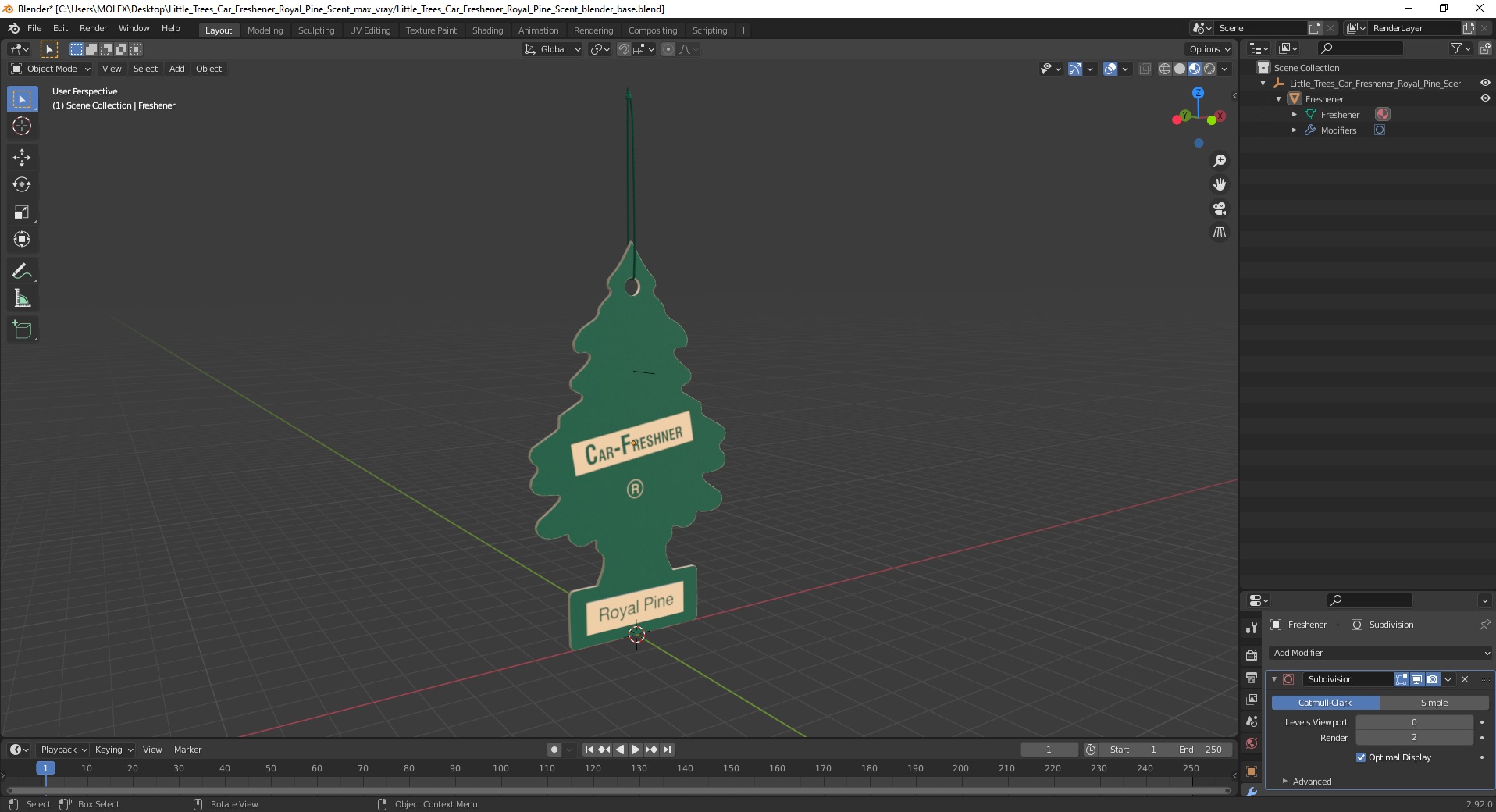
Task: Open the Add Modifier dropdown
Action: pos(1380,653)
